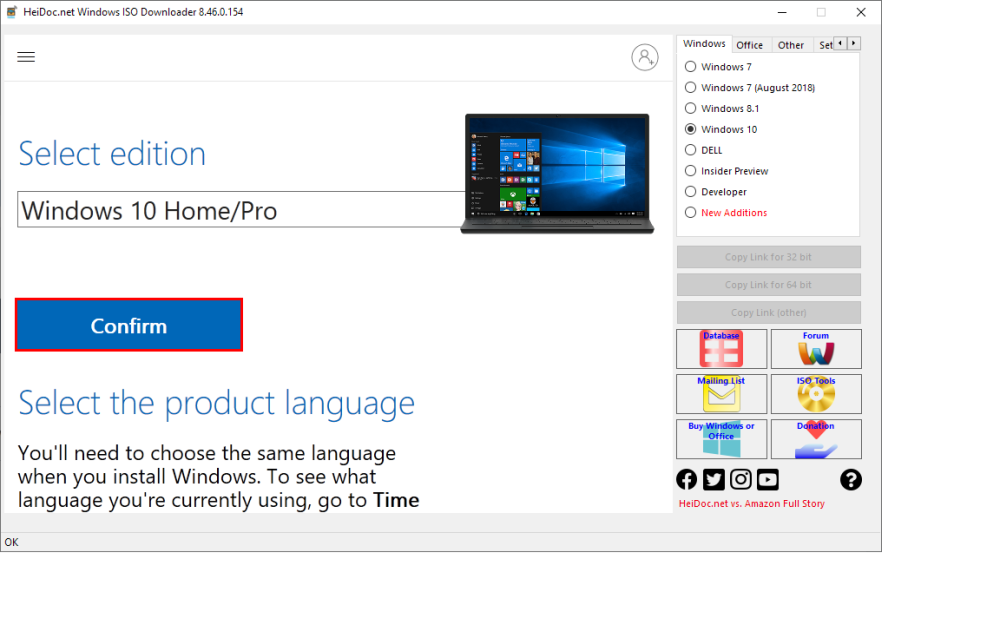Viewport: 1000px width, 625px height.
Task: Click the Confirm button
Action: pyautogui.click(x=129, y=325)
